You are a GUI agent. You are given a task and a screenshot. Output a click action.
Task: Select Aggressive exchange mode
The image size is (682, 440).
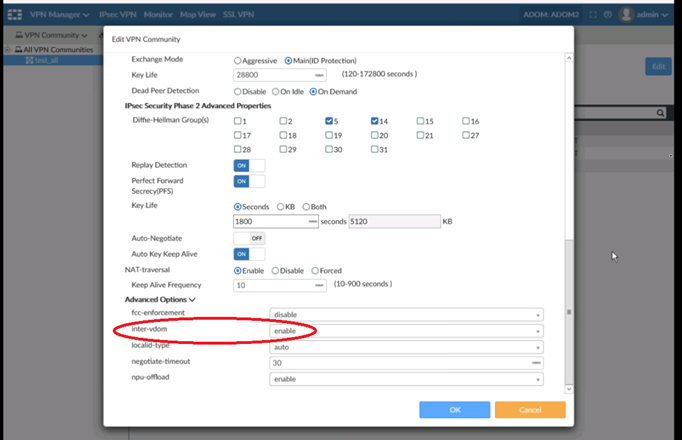(x=238, y=60)
